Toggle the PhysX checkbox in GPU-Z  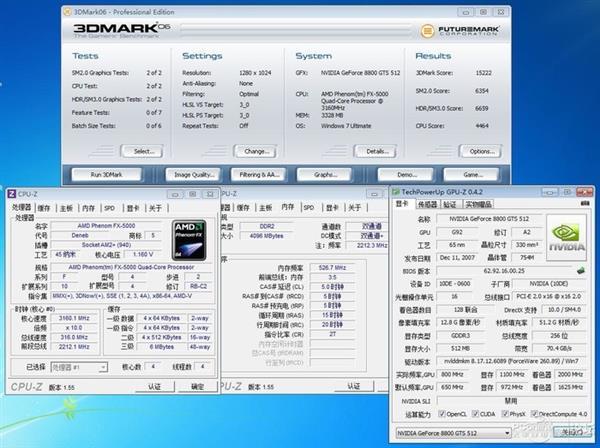pyautogui.click(x=505, y=414)
